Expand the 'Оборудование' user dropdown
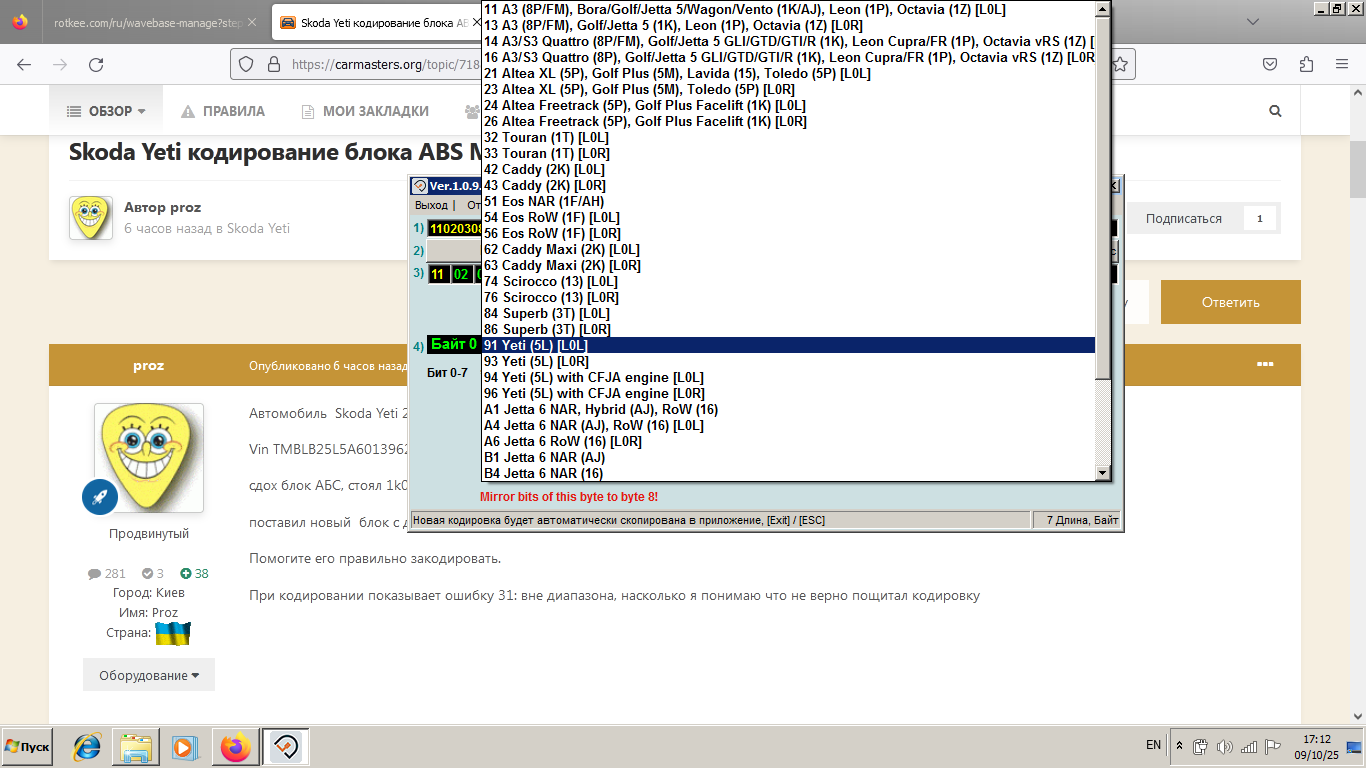The width and height of the screenshot is (1366, 768). [148, 675]
